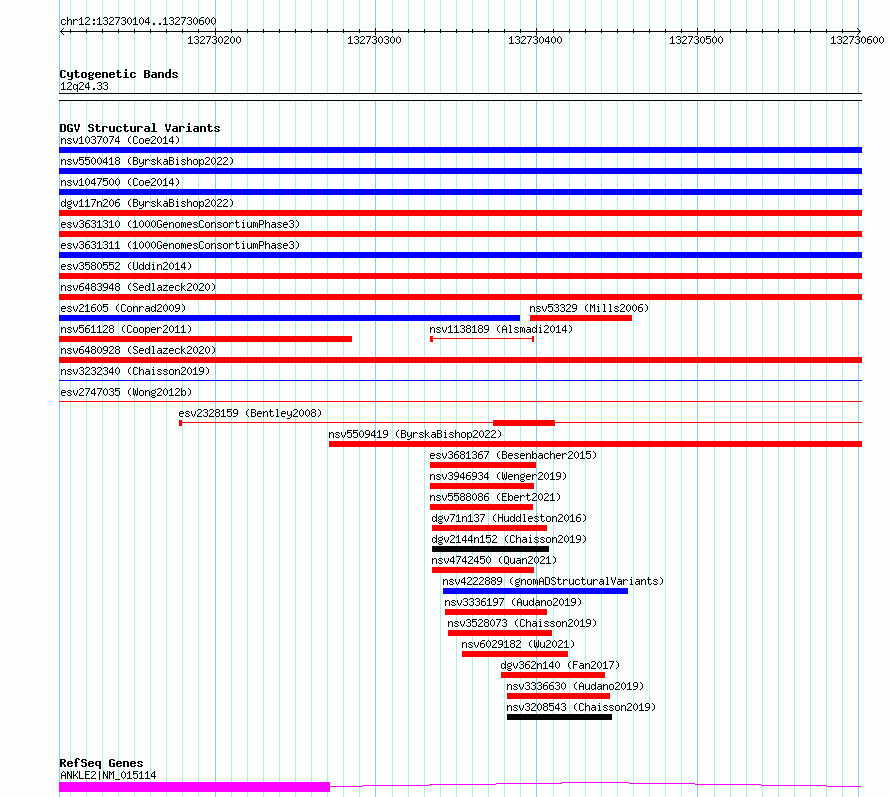Image resolution: width=890 pixels, height=797 pixels.
Task: Open esv3631311 (1000GenomesConsortiumPhase3) label
Action: pos(180,245)
